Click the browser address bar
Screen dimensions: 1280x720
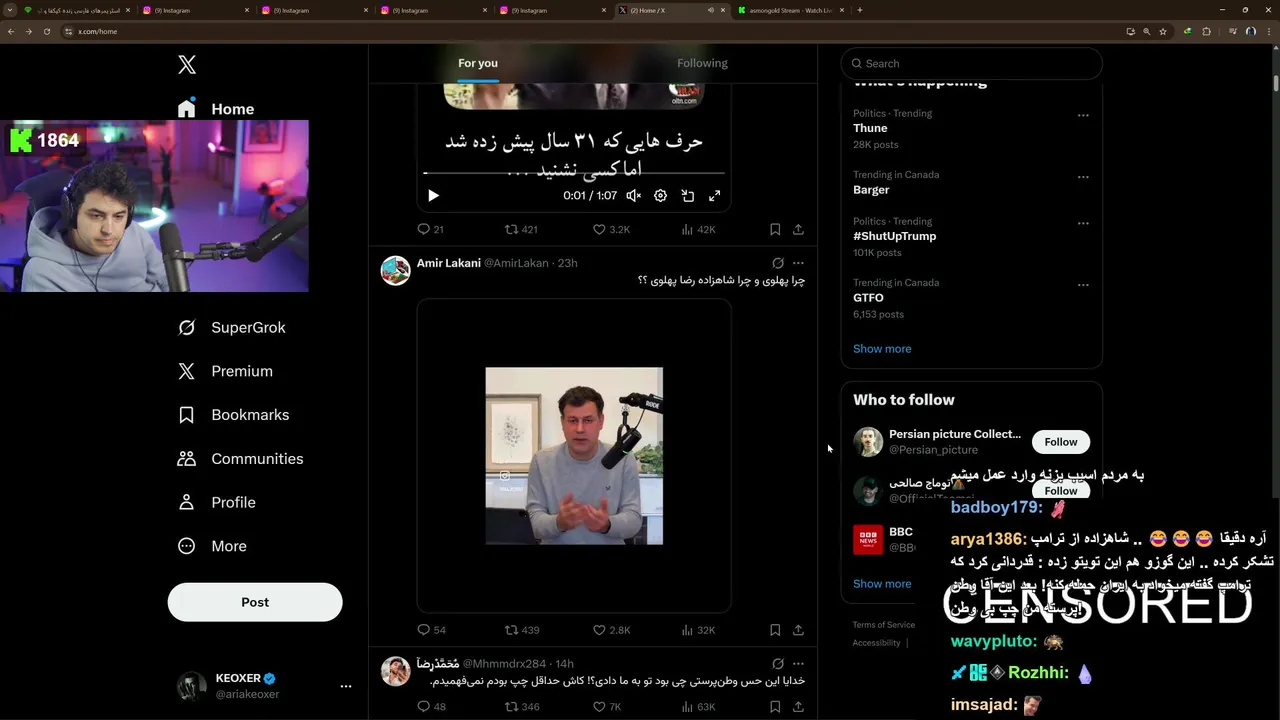click(x=590, y=31)
